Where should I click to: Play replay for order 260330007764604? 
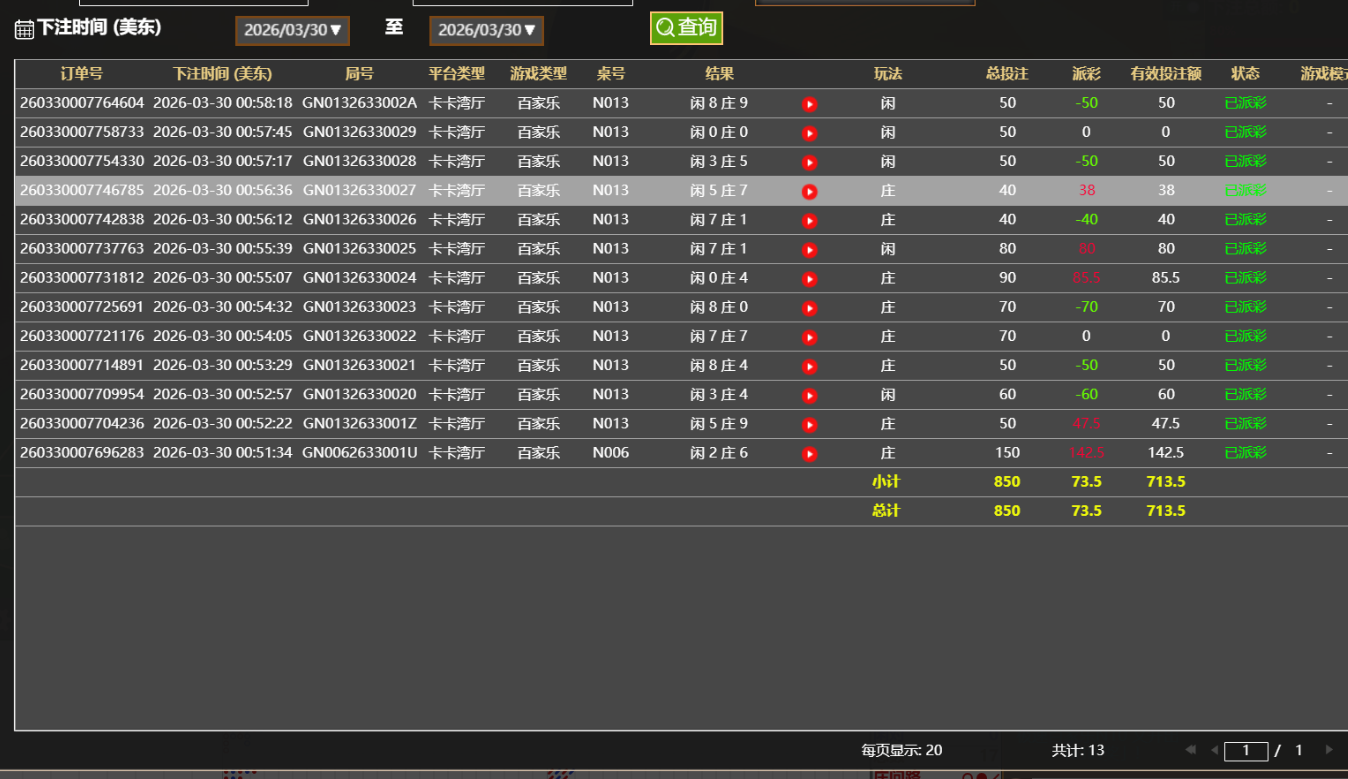point(809,104)
